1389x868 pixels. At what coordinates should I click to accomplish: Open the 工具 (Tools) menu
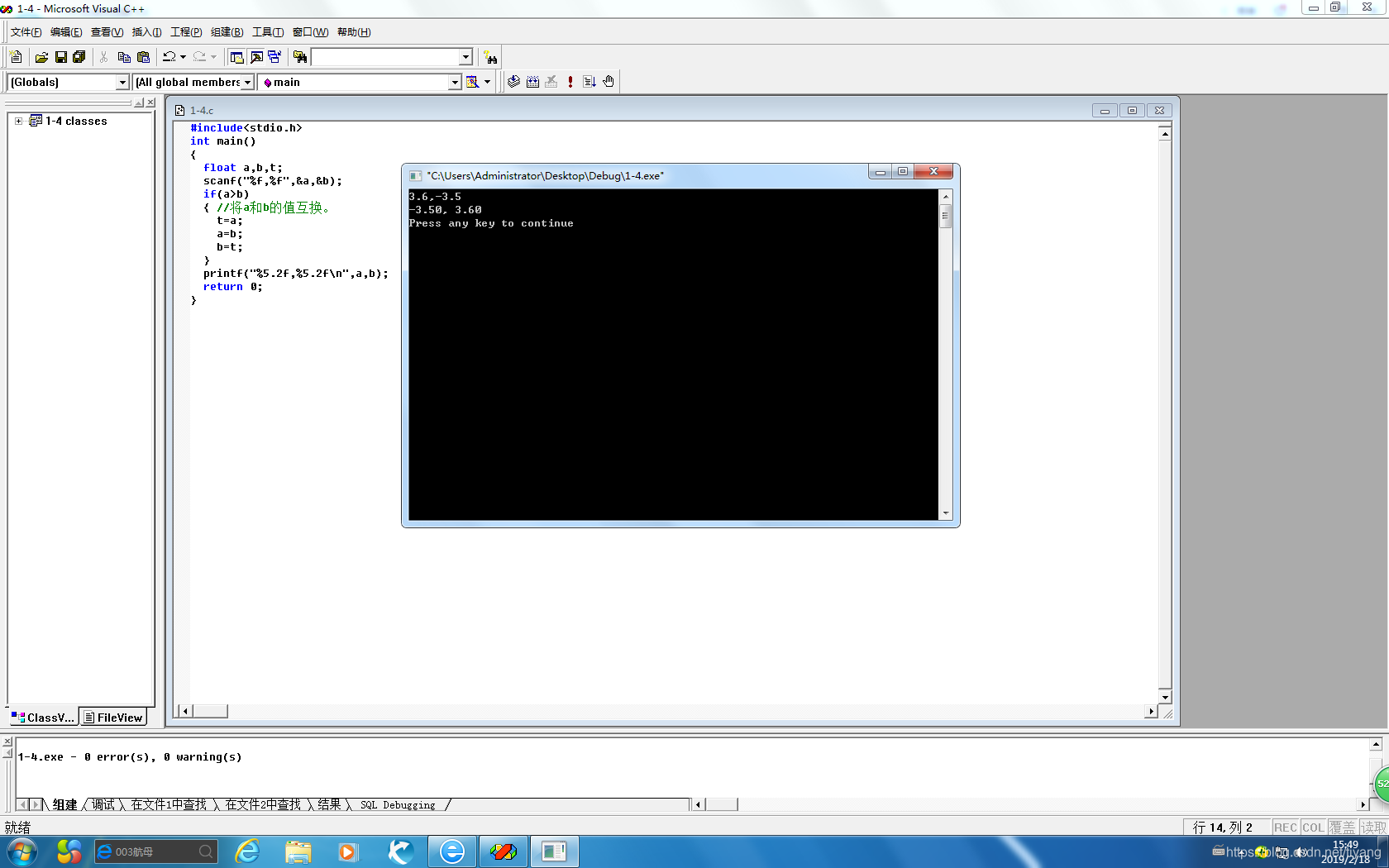pos(268,32)
